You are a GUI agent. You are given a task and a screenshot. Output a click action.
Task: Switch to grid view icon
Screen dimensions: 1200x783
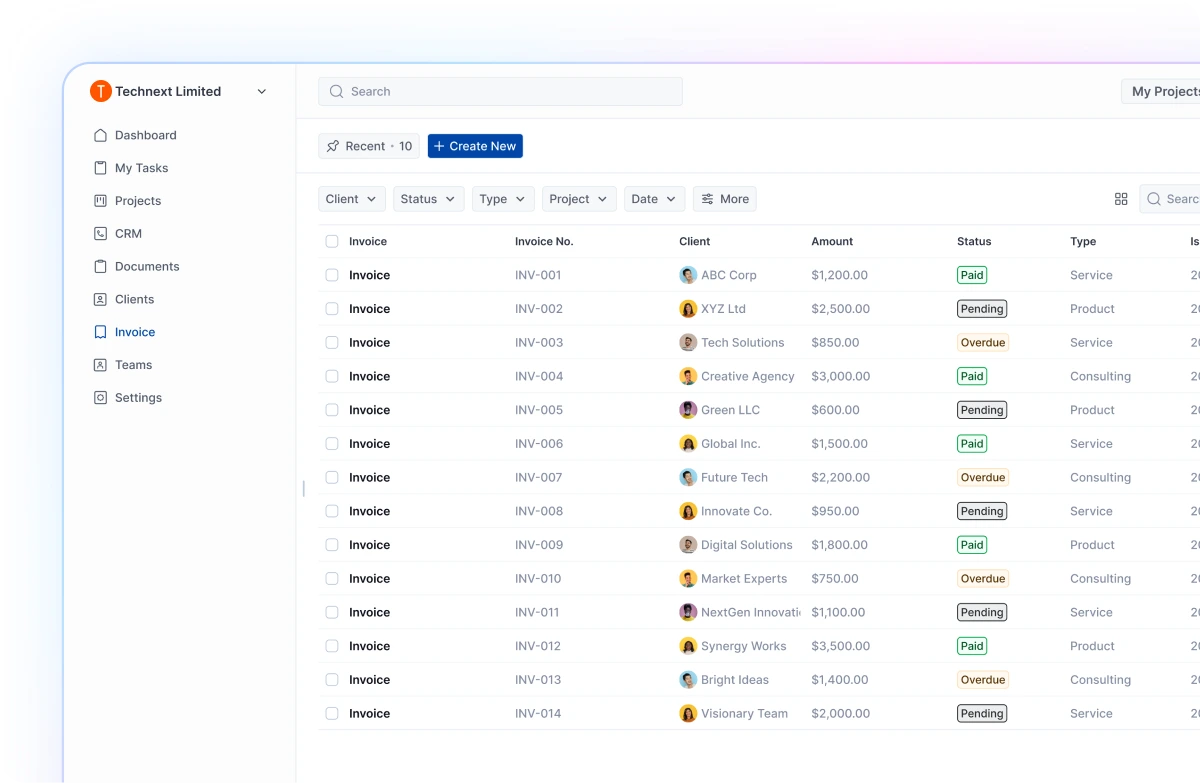[1121, 199]
